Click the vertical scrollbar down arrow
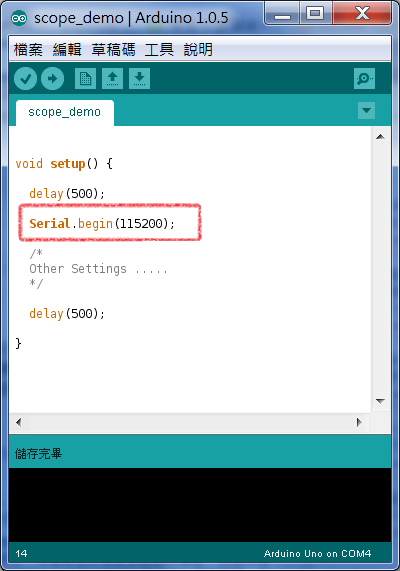The image size is (400, 571). pyautogui.click(x=380, y=401)
